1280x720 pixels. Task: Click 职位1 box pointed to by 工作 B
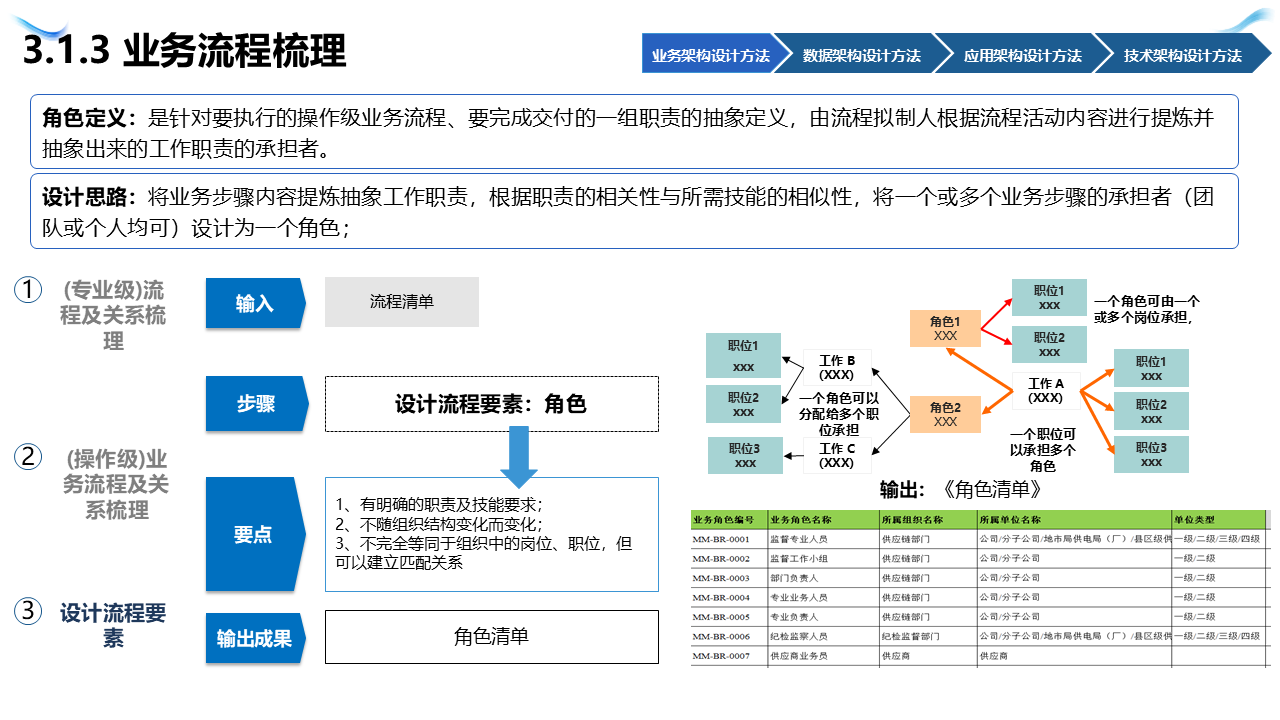pyautogui.click(x=743, y=357)
